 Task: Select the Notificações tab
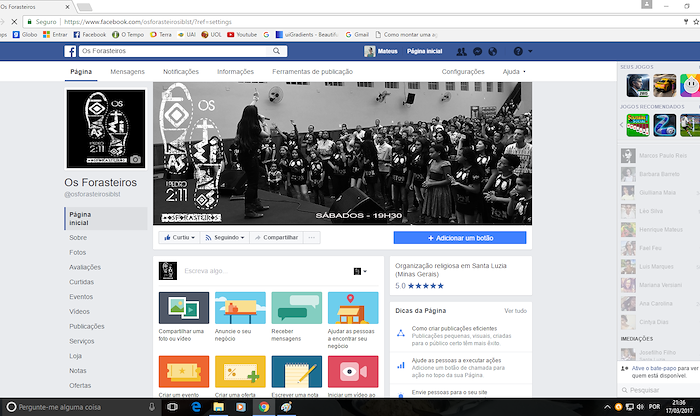(x=180, y=71)
